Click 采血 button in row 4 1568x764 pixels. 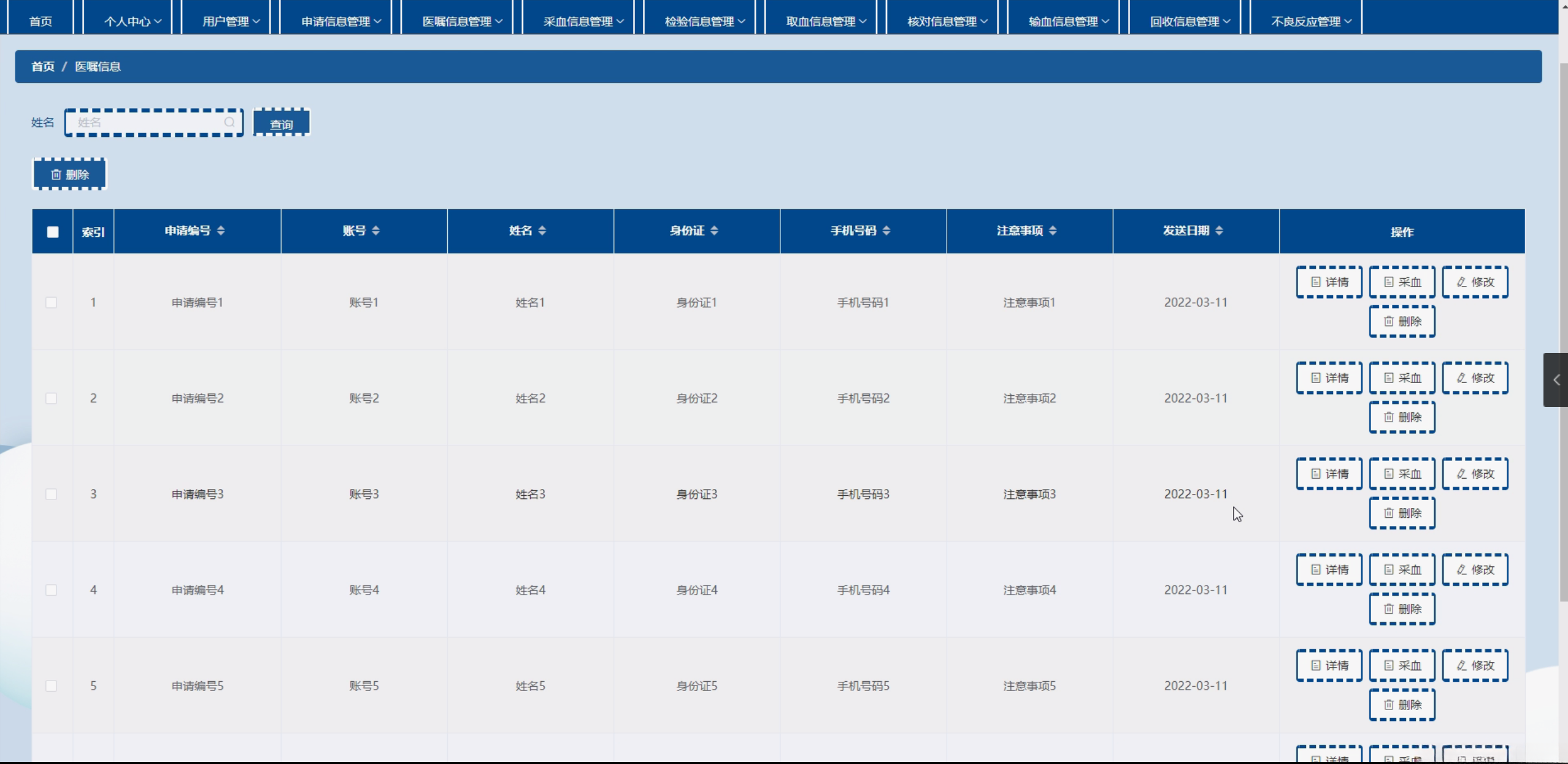click(1402, 569)
